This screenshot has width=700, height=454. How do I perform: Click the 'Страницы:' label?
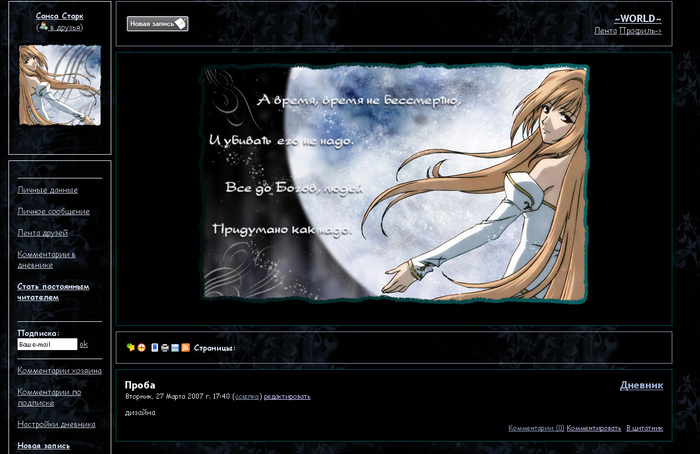coord(215,348)
